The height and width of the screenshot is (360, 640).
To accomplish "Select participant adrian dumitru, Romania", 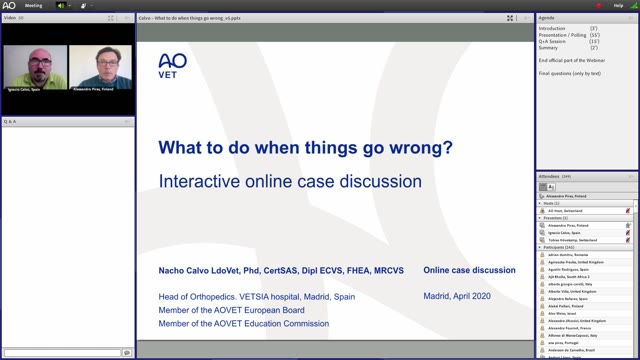I will click(568, 255).
